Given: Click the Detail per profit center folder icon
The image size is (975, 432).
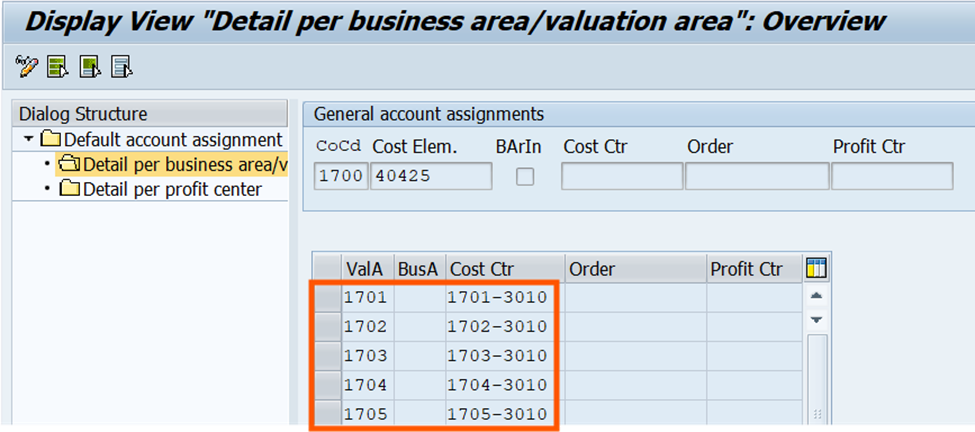Looking at the screenshot, I should tap(70, 189).
